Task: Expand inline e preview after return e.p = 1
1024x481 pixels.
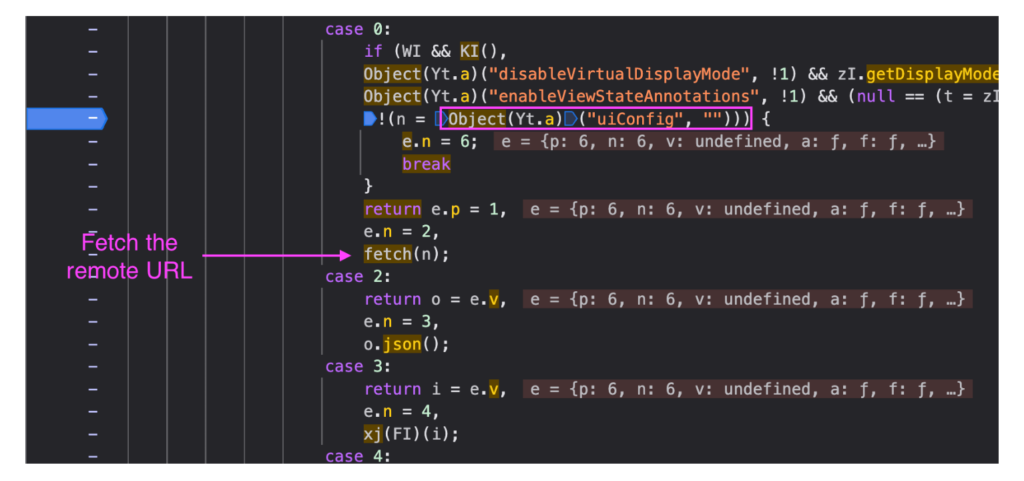Action: point(746,209)
